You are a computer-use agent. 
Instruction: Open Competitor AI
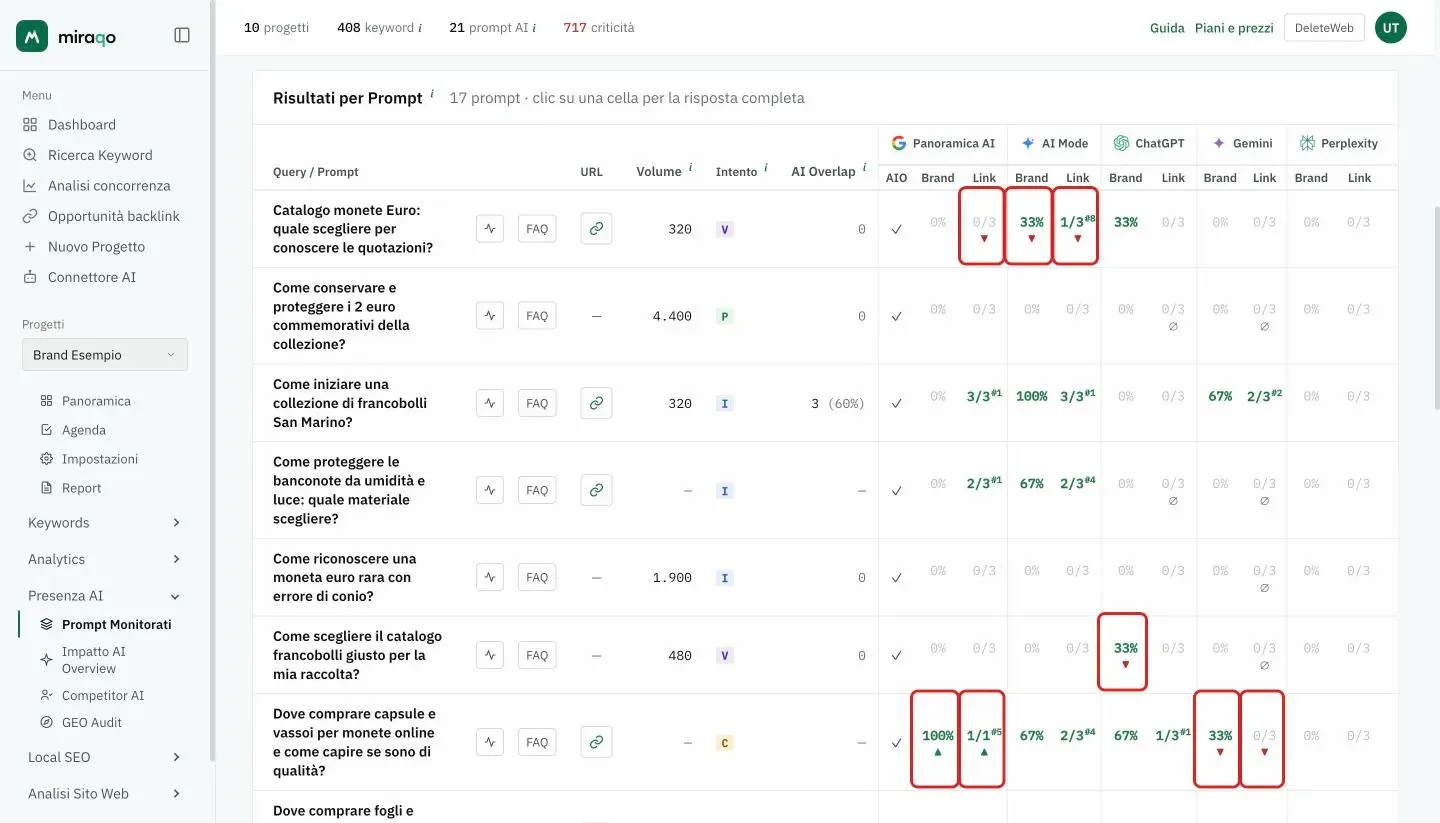tap(102, 695)
